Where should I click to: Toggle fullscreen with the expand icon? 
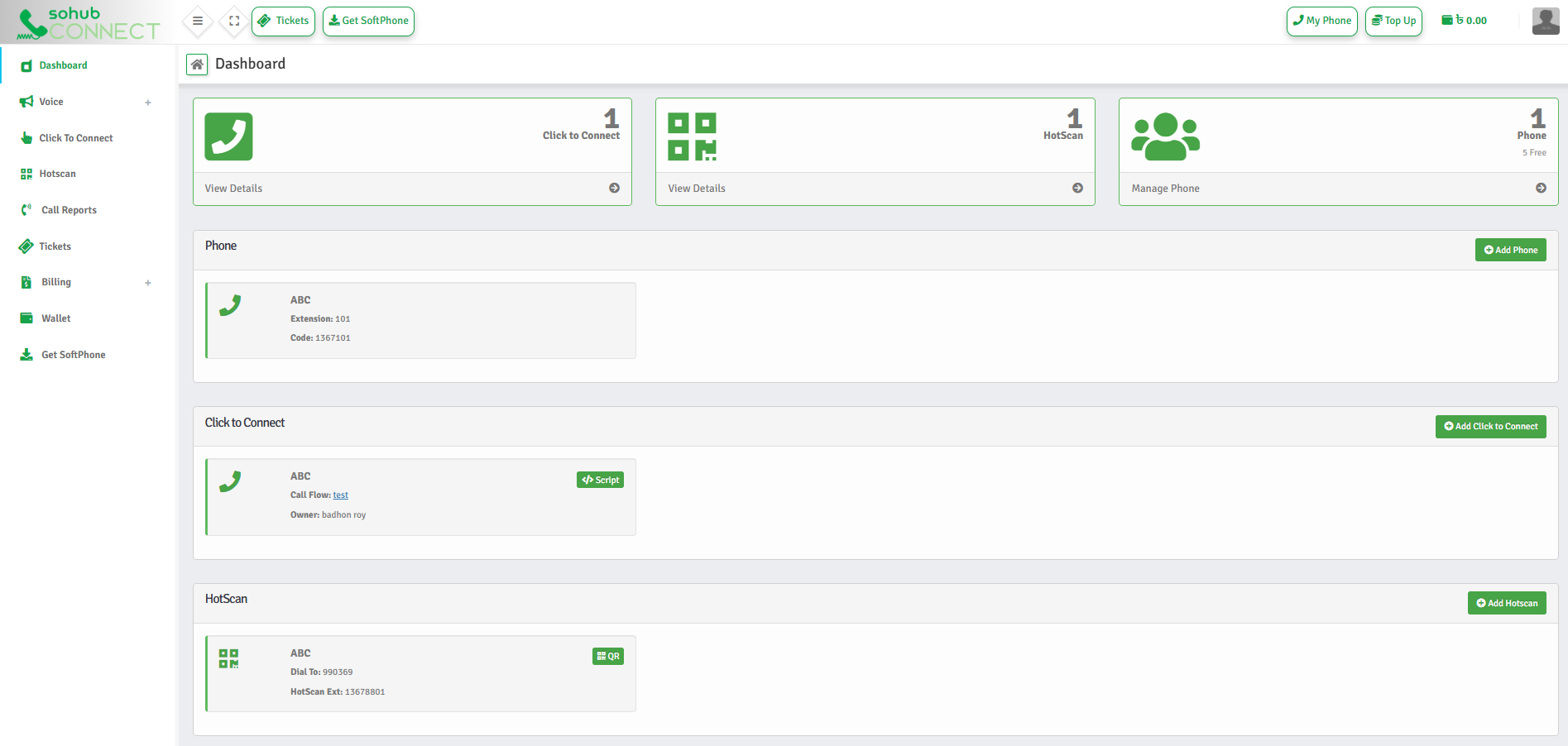pyautogui.click(x=233, y=21)
